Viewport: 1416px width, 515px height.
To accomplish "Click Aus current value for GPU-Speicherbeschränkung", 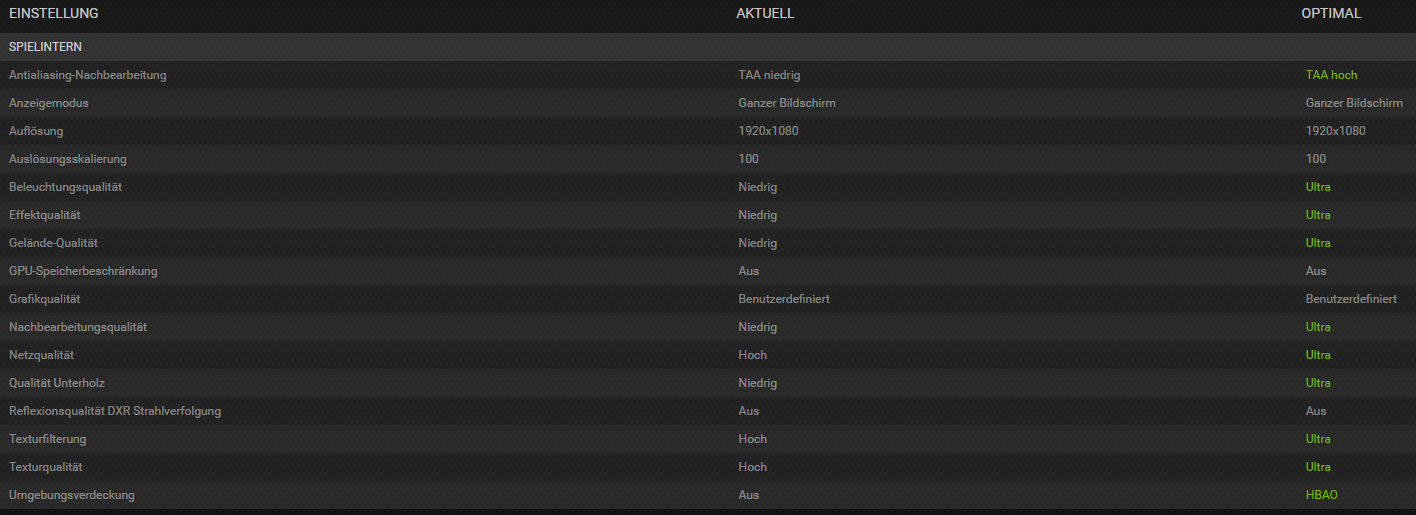I will 749,271.
